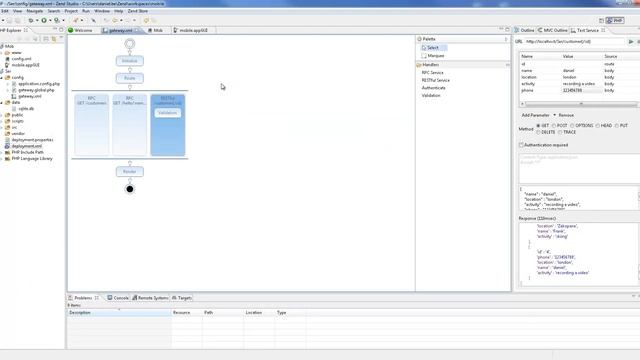Open the PHP perspective button
This screenshot has width=640, height=360.
(615, 20)
